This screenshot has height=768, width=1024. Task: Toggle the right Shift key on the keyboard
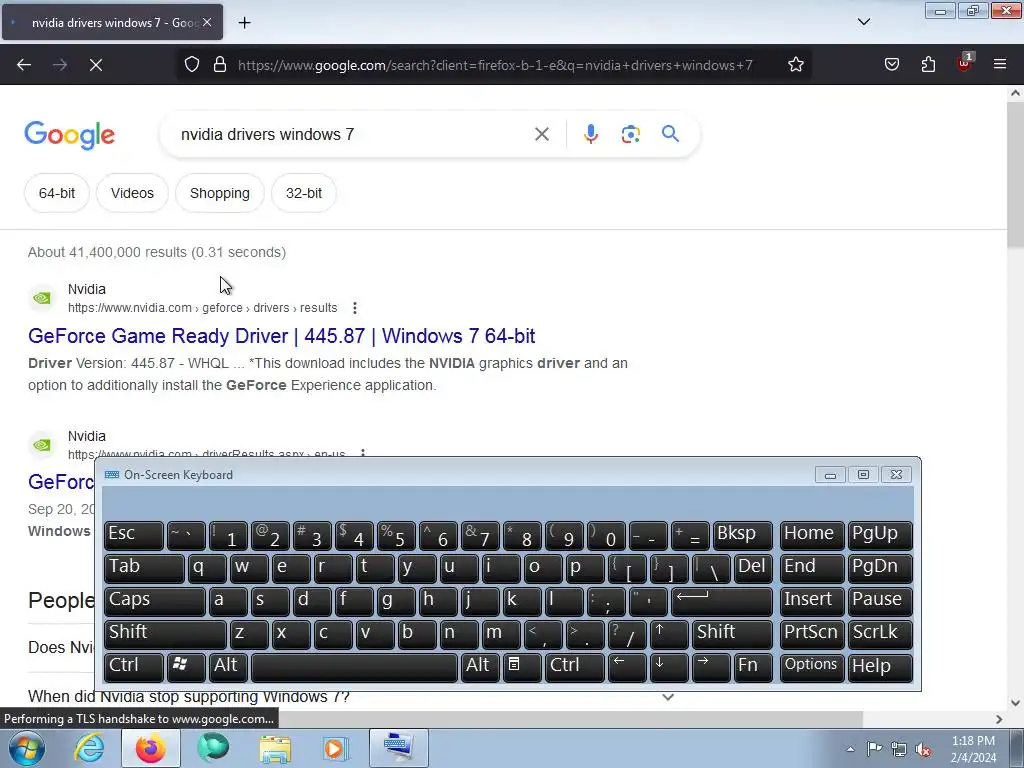click(732, 633)
